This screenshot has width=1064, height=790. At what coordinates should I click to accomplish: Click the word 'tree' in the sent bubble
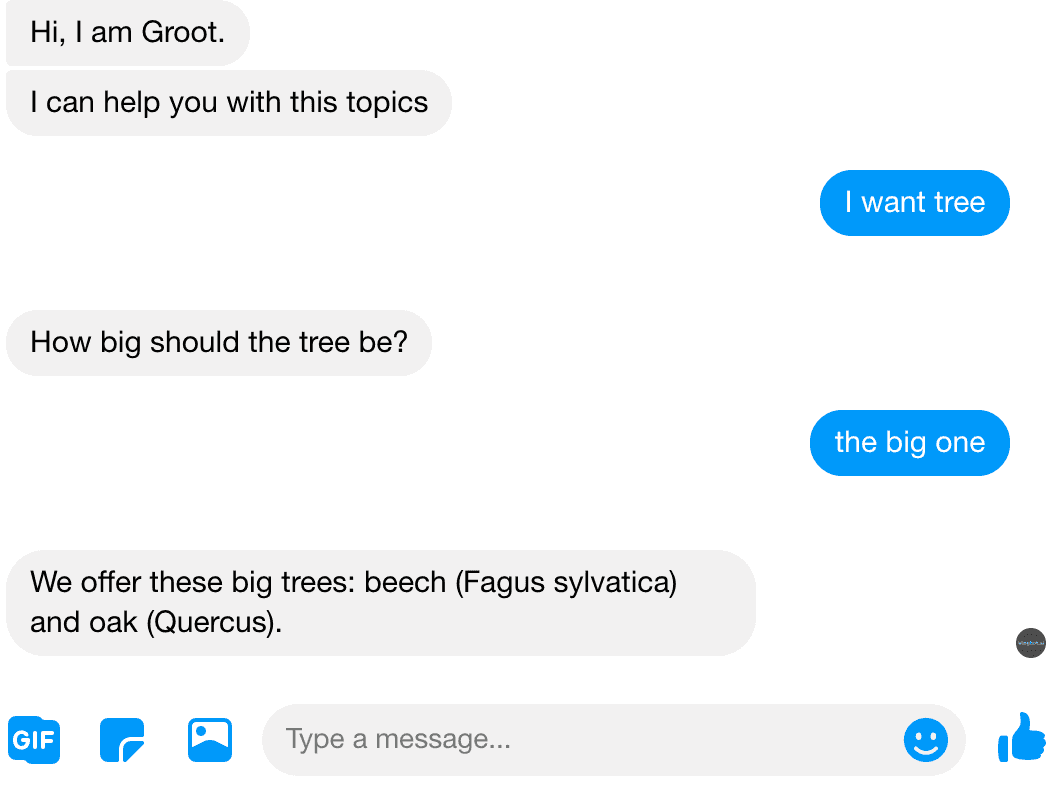pos(960,203)
